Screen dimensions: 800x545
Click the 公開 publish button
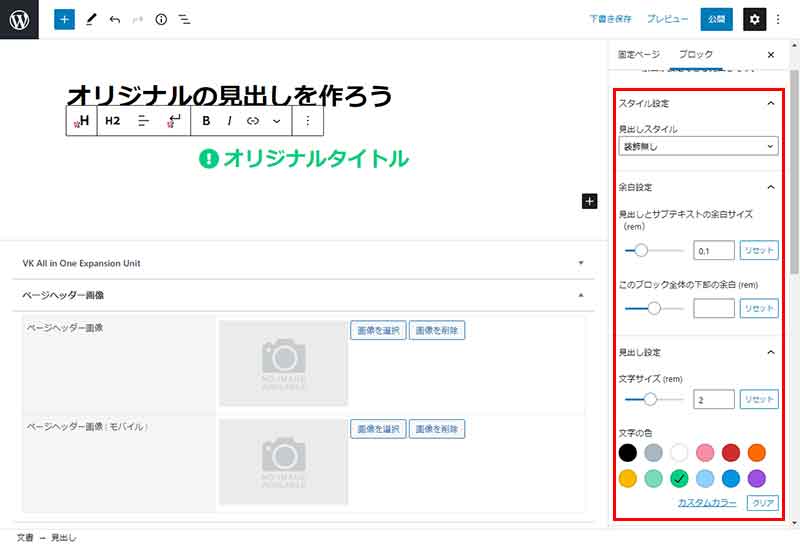tap(716, 19)
